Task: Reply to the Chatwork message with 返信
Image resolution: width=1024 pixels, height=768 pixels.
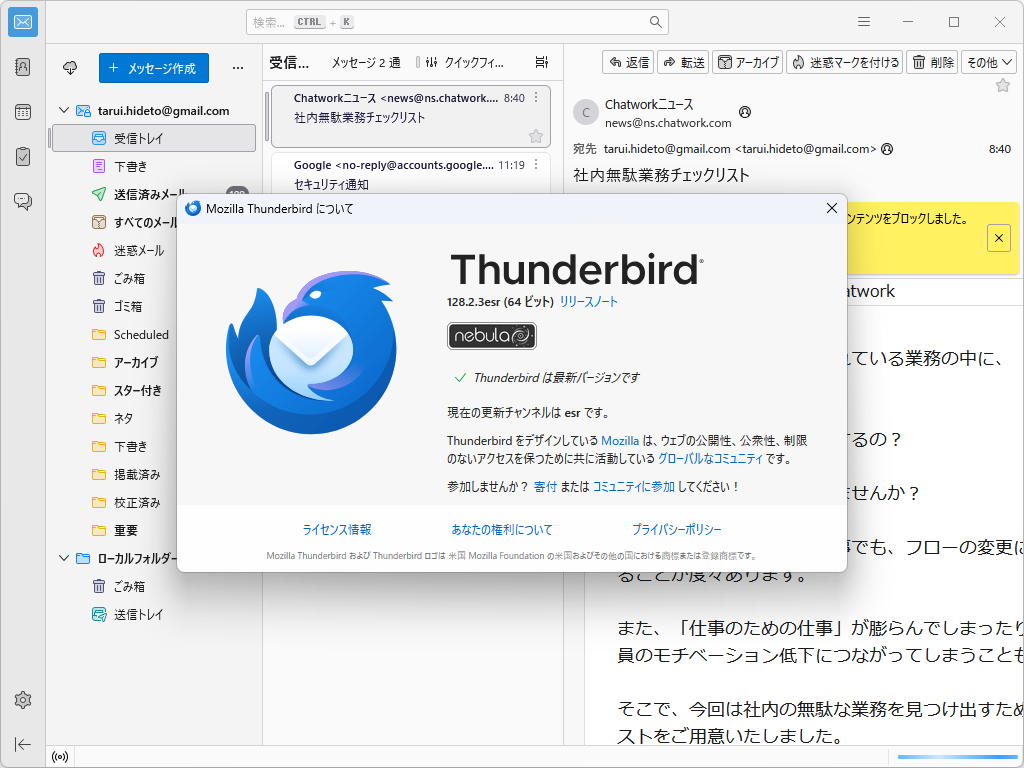Action: pos(628,61)
